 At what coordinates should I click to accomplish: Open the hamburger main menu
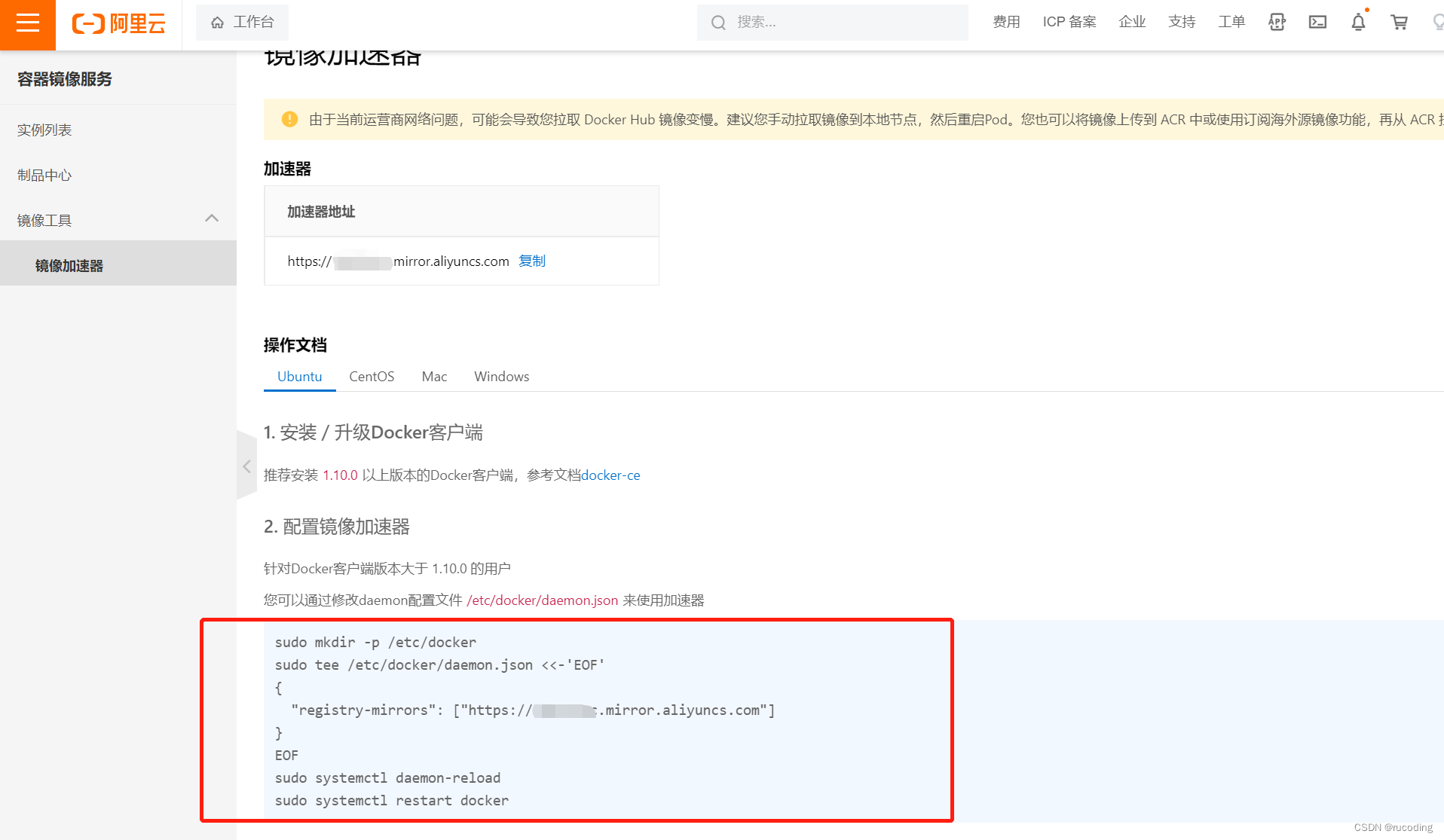click(x=28, y=23)
